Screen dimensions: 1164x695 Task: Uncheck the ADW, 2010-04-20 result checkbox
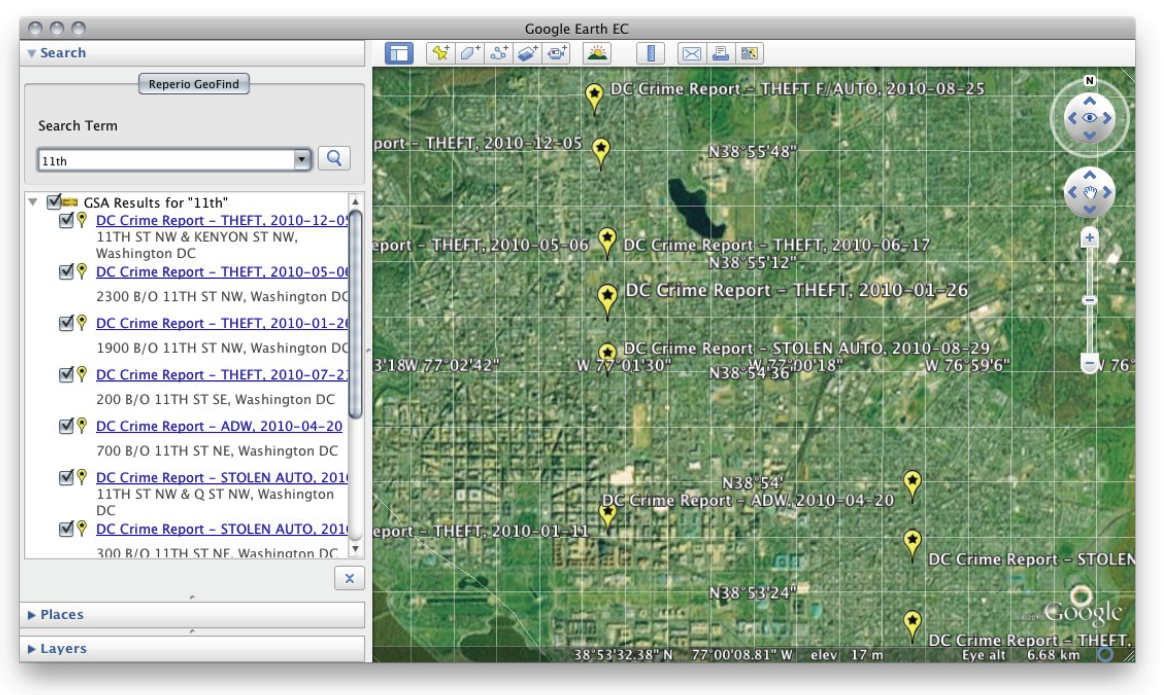(66, 426)
